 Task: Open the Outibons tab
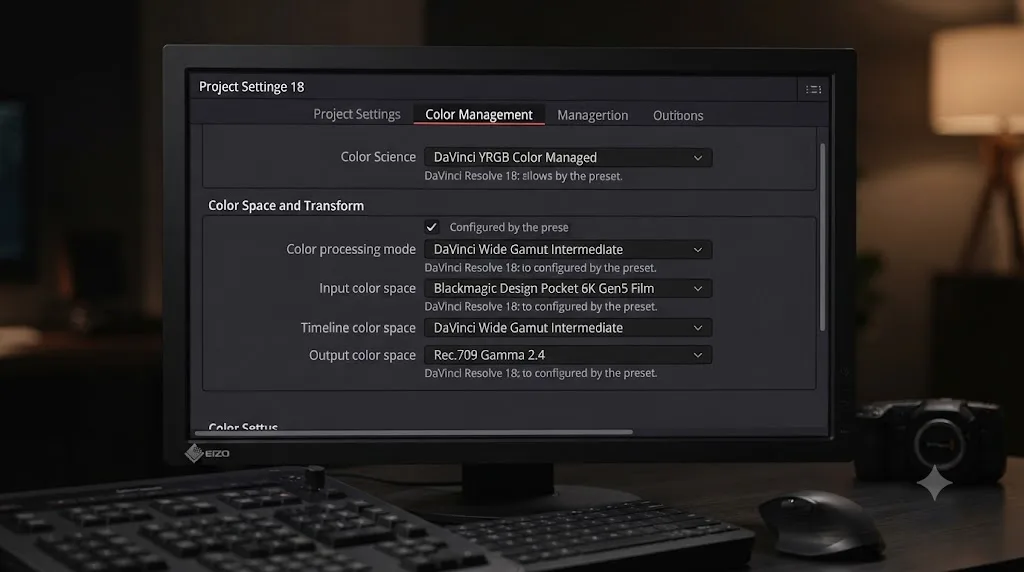[678, 116]
